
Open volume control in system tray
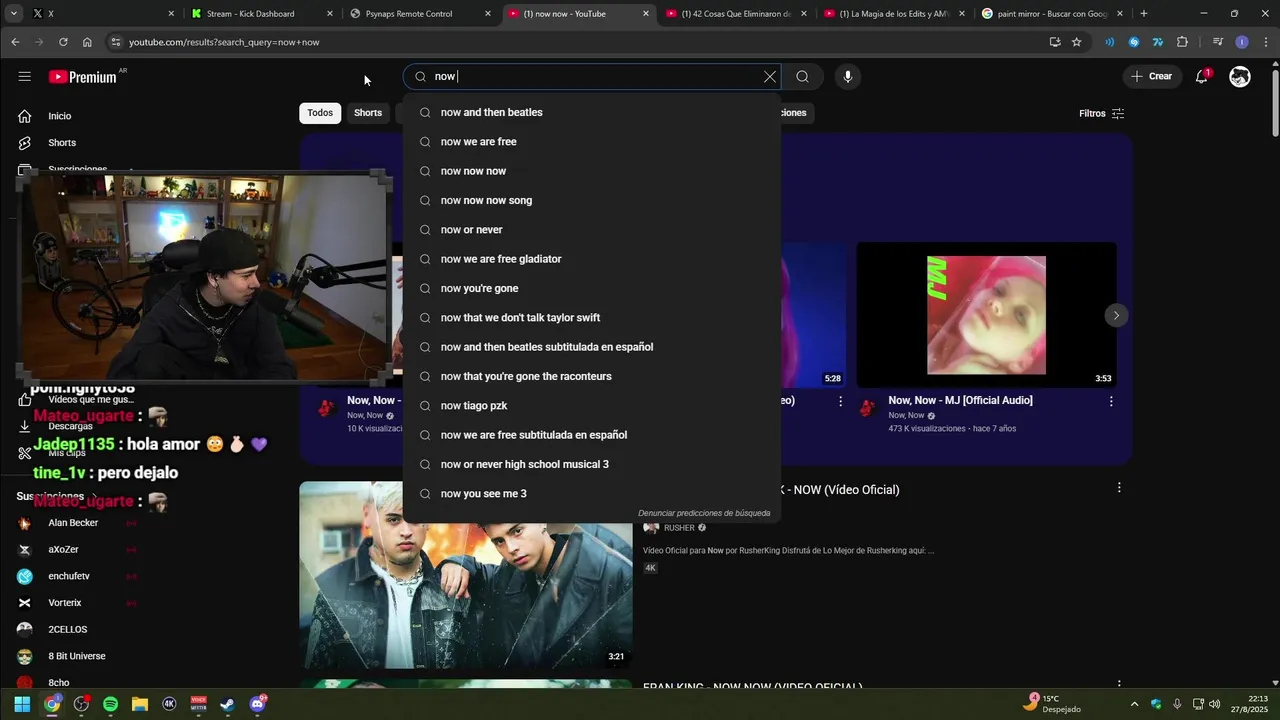1215,704
